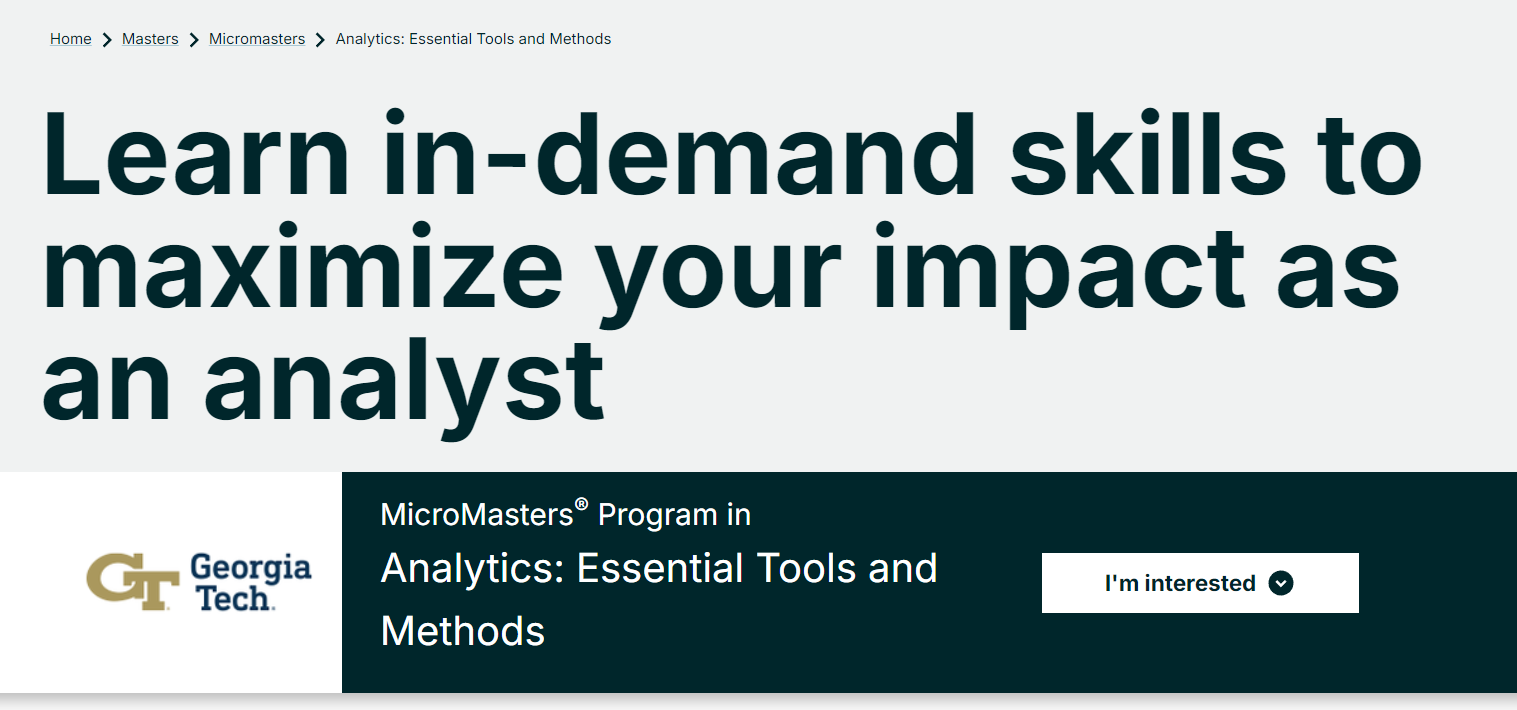Click the downward chevron inside I'm interested
The height and width of the screenshot is (710, 1517).
point(1281,583)
